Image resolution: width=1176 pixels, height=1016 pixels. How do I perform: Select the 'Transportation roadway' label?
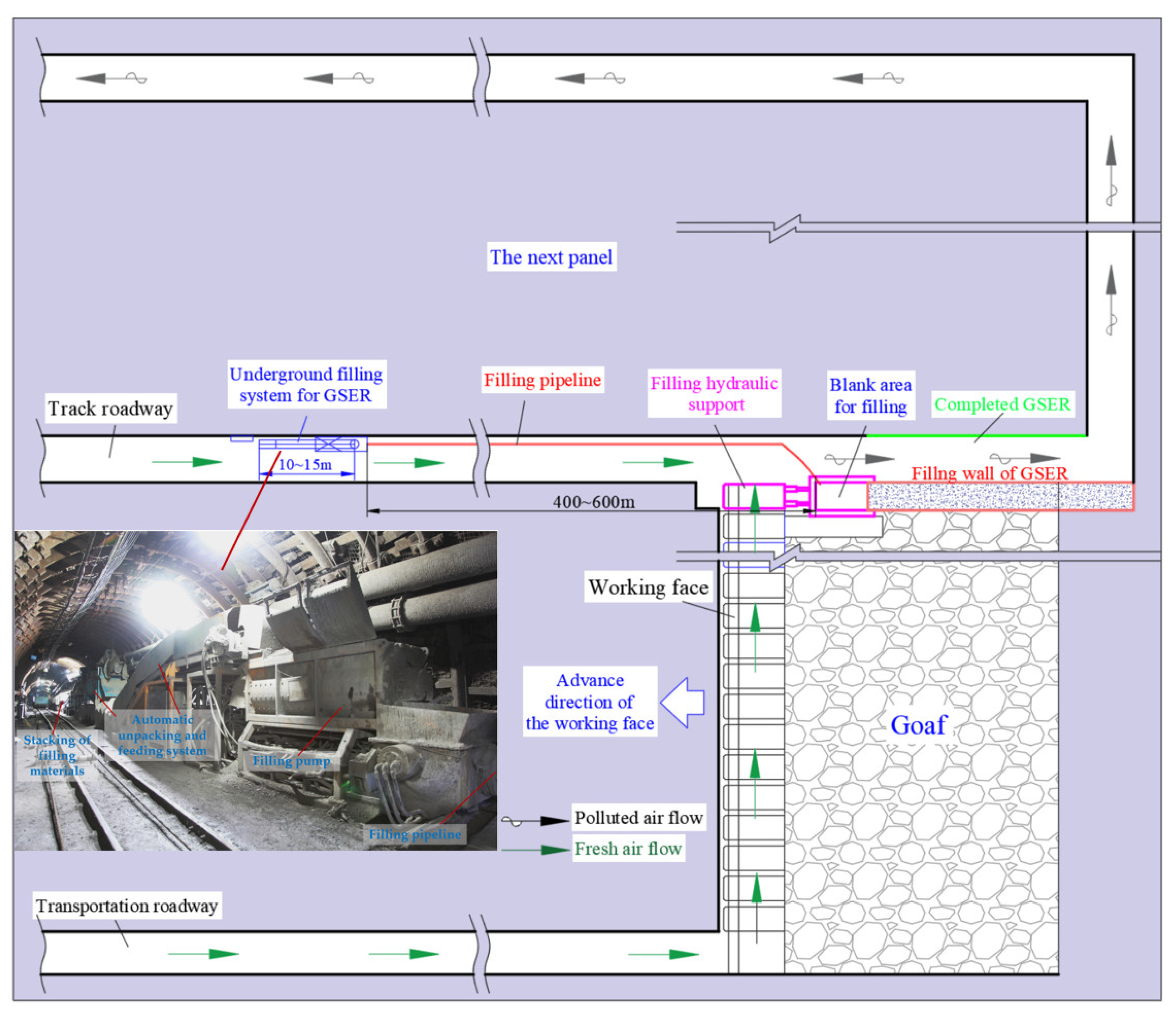coord(127,905)
